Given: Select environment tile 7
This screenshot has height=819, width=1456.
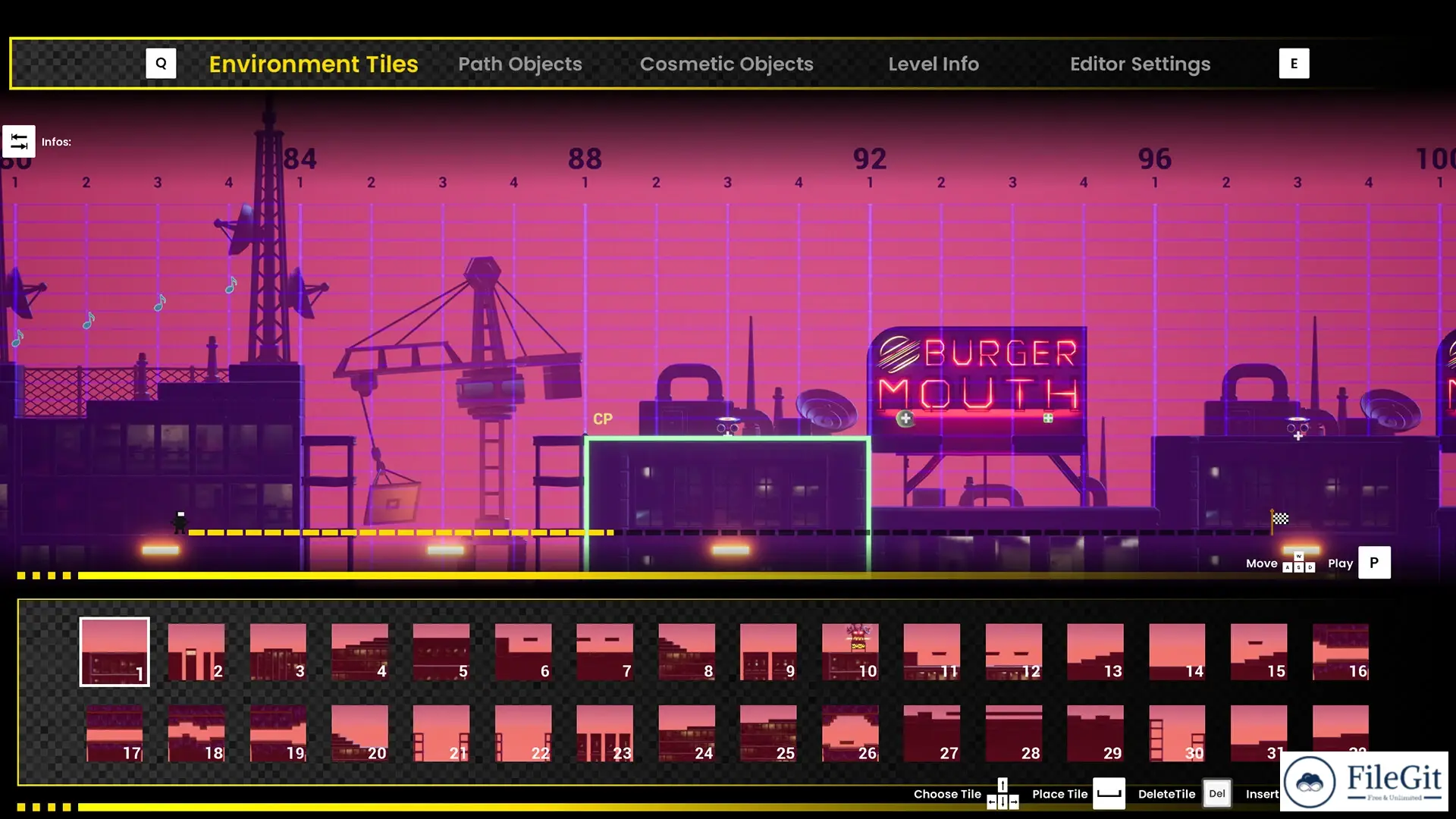Looking at the screenshot, I should [x=604, y=651].
